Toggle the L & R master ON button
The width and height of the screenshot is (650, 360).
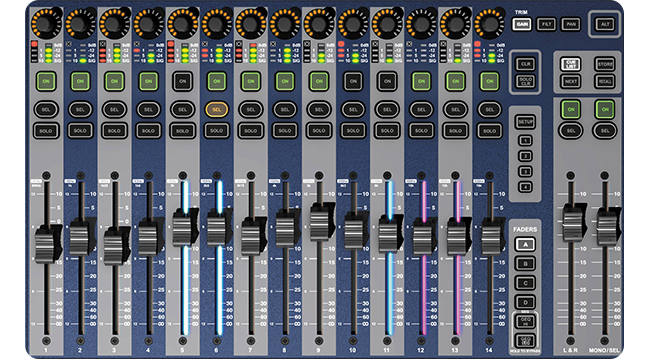pos(570,109)
